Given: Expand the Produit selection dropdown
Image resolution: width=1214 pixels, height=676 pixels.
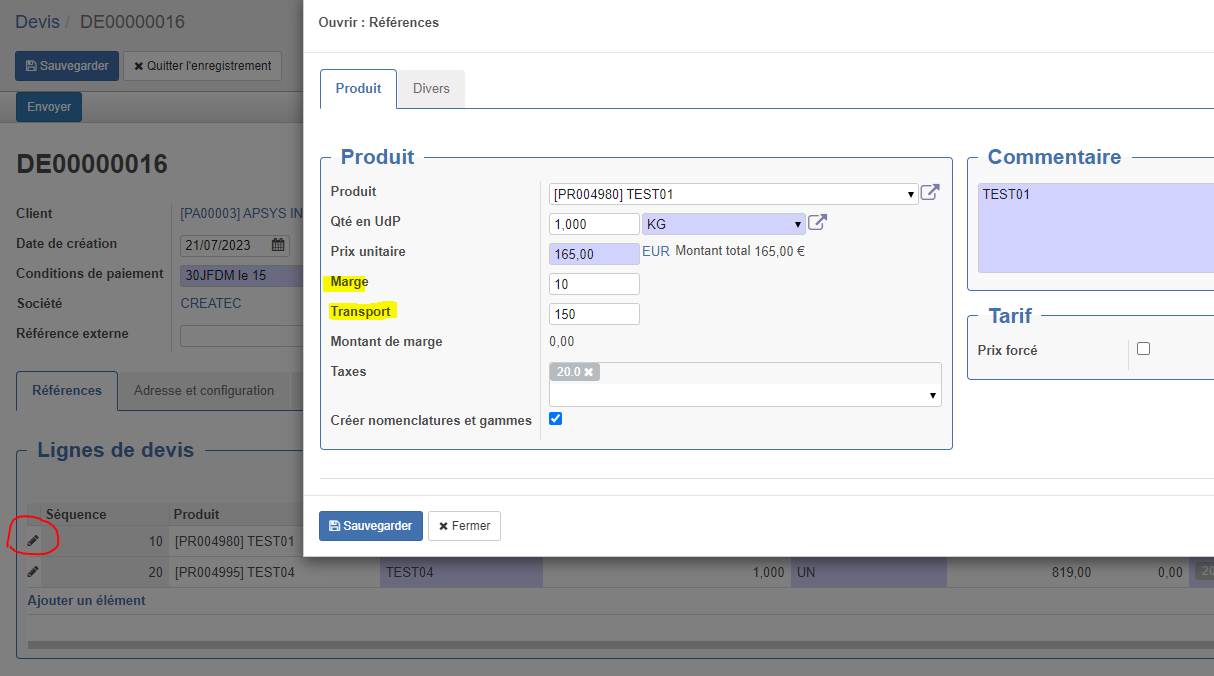Looking at the screenshot, I should [x=910, y=194].
